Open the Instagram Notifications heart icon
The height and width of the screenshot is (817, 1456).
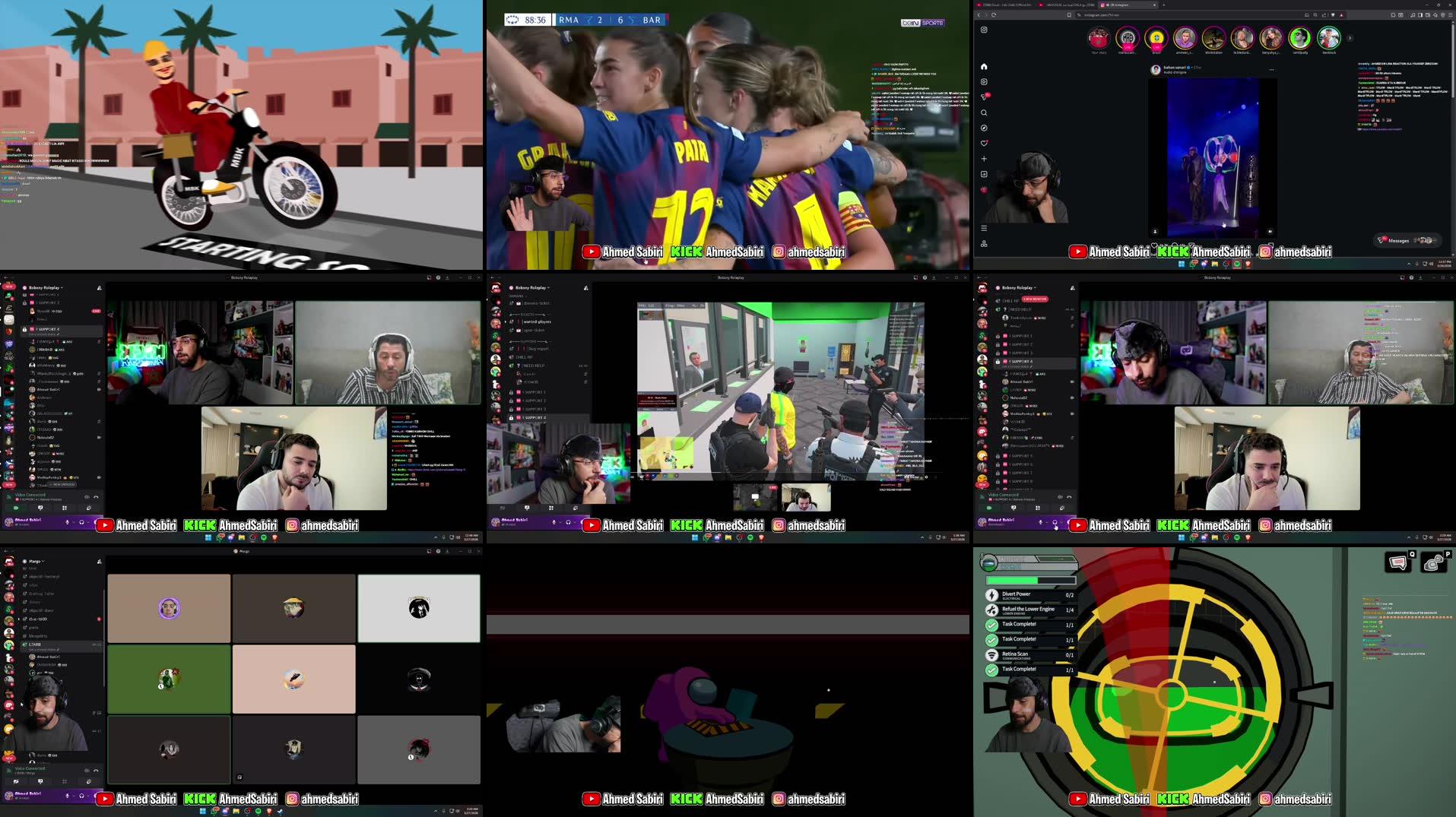click(984, 144)
